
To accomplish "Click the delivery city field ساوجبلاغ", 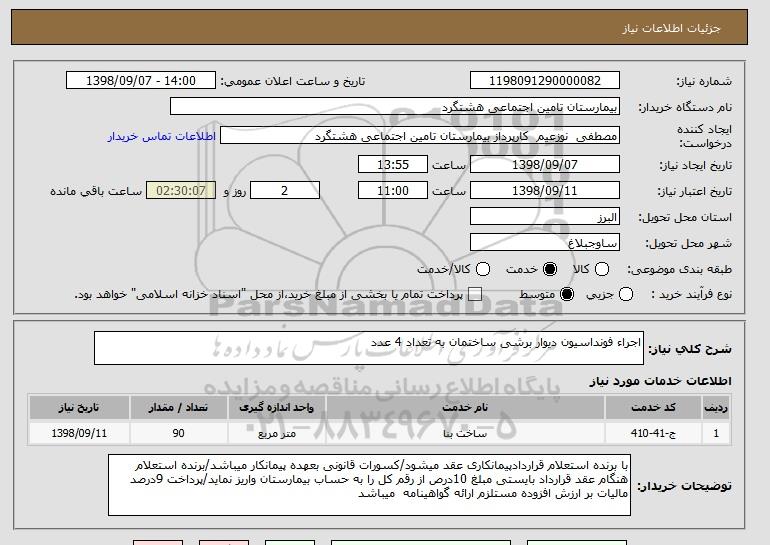I will pos(545,243).
